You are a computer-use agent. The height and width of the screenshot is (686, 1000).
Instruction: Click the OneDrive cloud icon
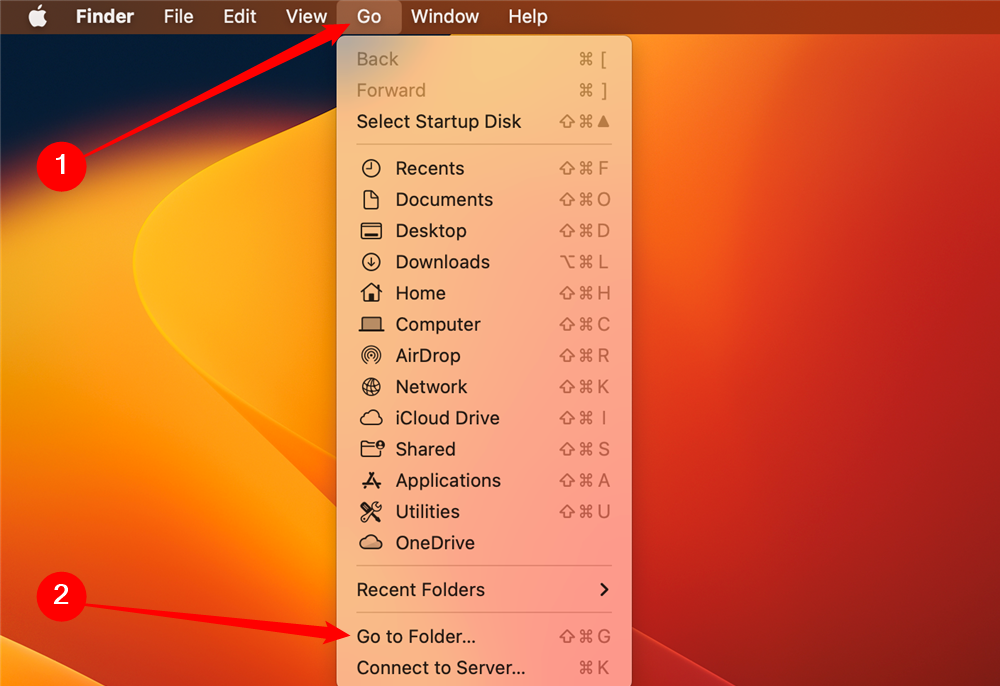371,543
